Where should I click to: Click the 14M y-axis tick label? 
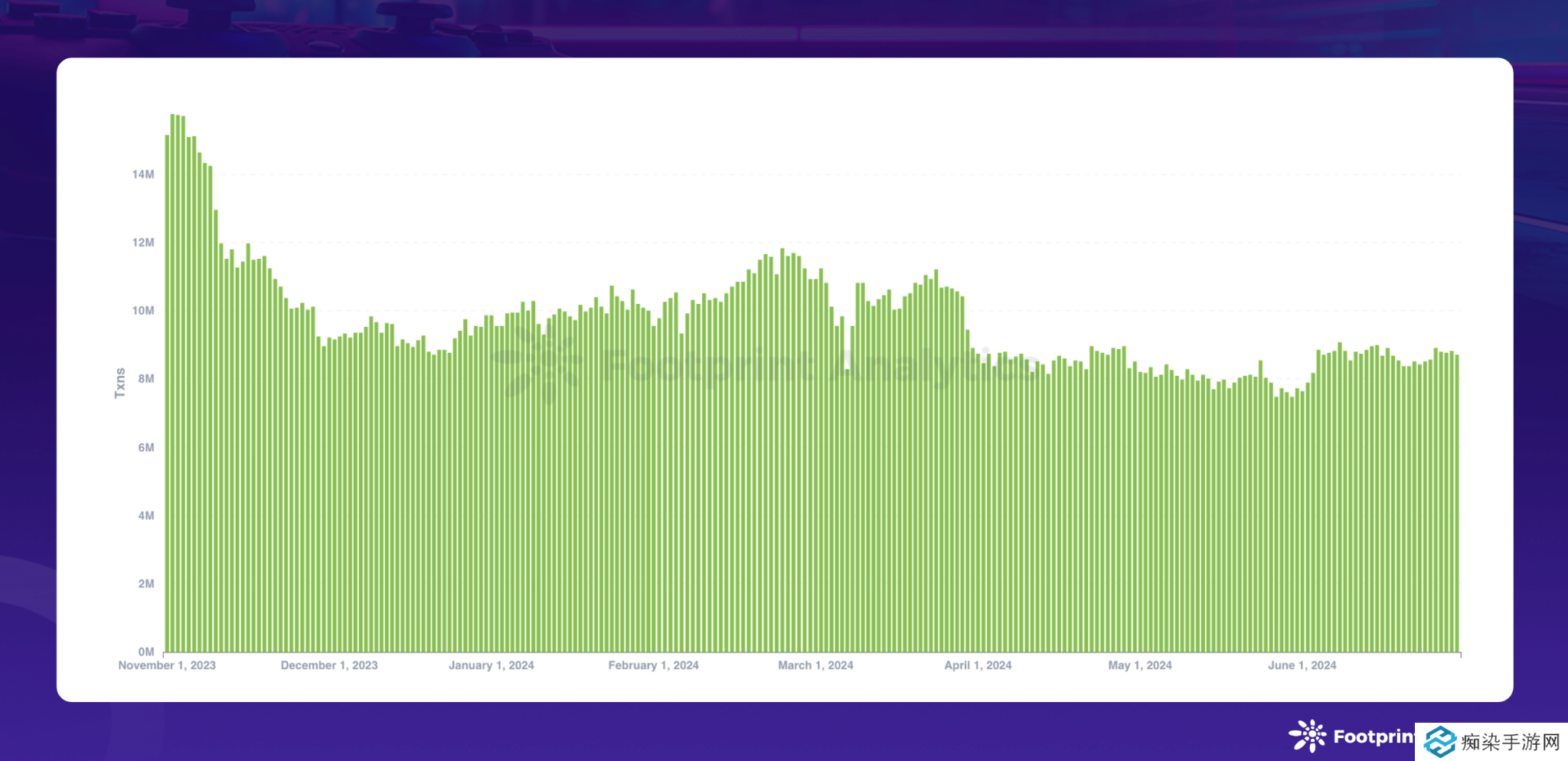pyautogui.click(x=143, y=175)
